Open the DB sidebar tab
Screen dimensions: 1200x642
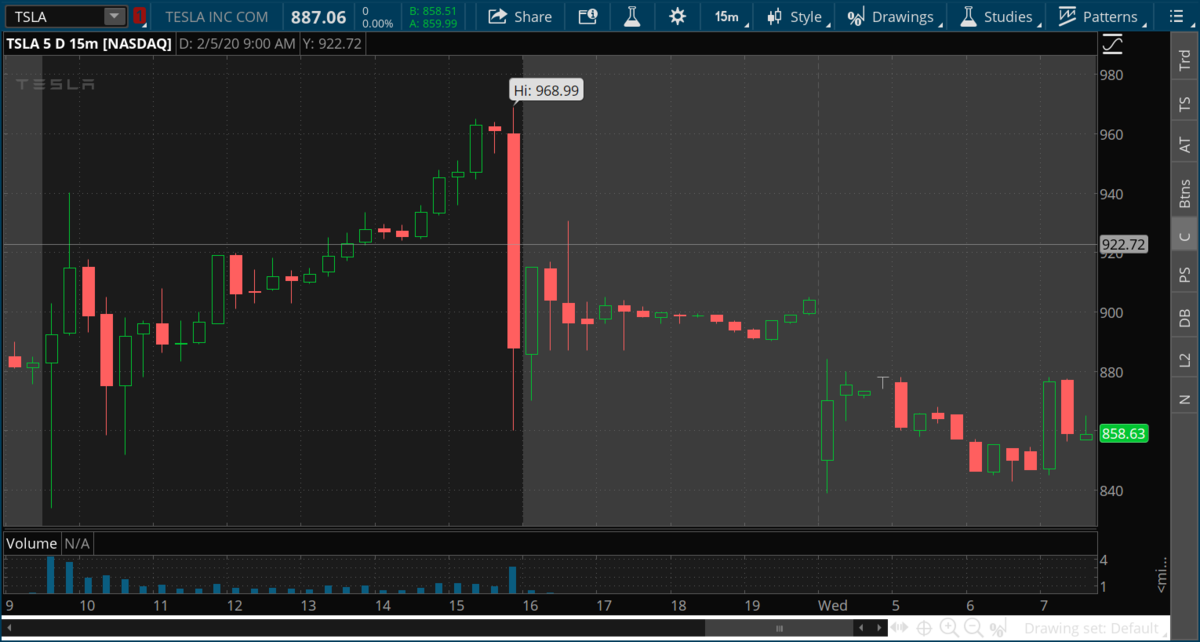point(1185,317)
